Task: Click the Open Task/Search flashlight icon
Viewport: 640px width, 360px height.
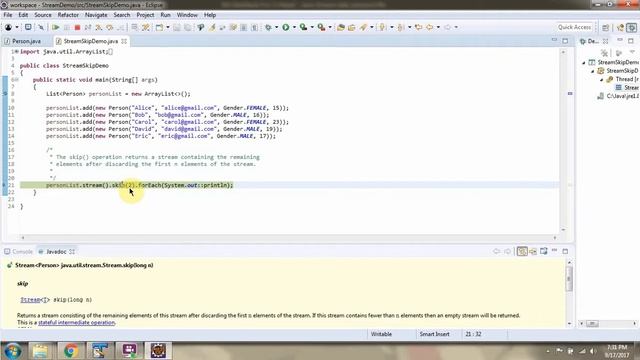Action: 363,27
